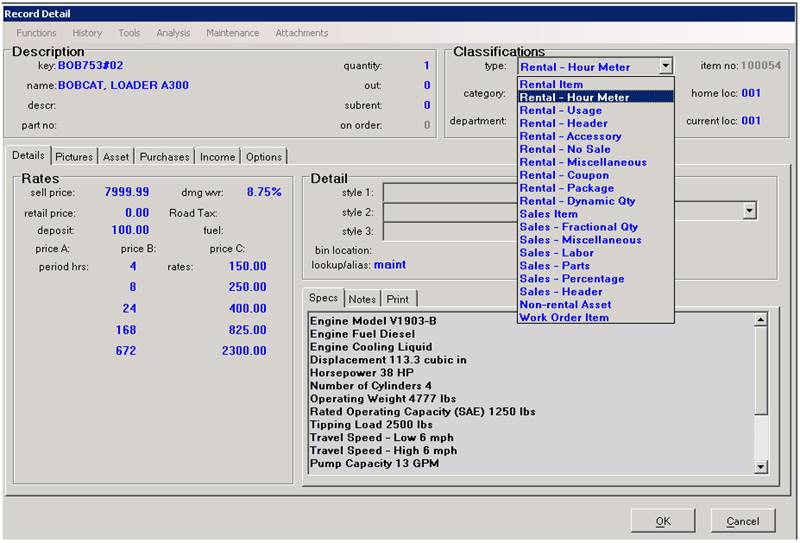
Task: Click the rate value 400.00
Action: (x=247, y=308)
